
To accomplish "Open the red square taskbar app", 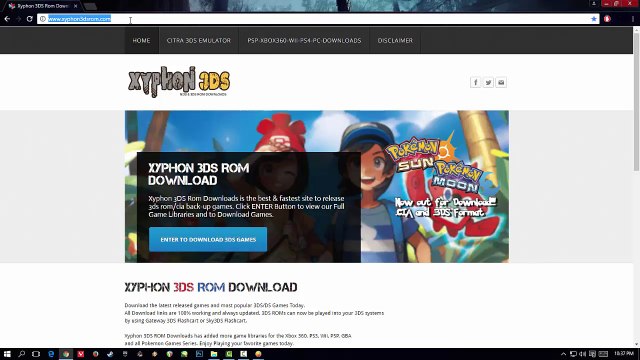I will [80, 354].
